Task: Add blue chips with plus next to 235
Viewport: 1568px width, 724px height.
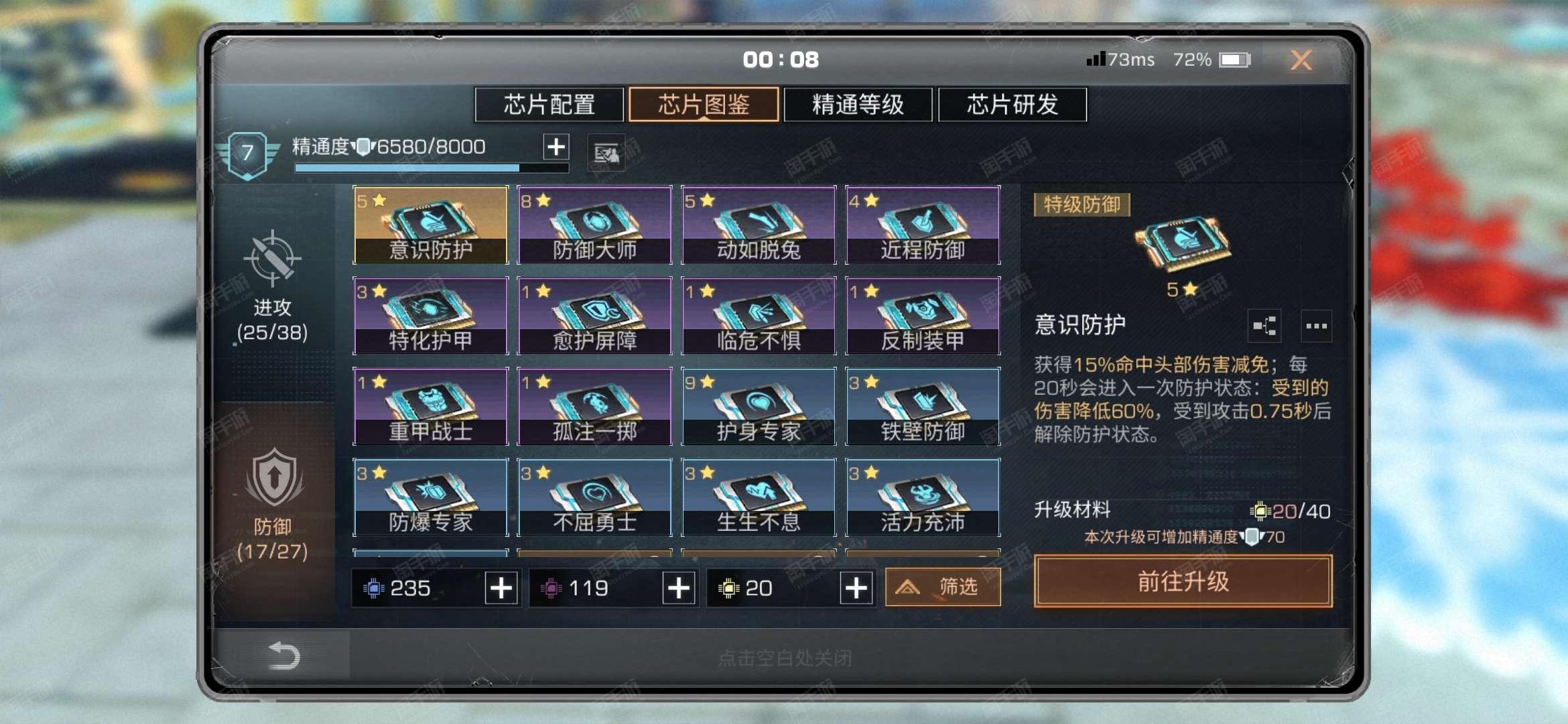Action: (501, 588)
